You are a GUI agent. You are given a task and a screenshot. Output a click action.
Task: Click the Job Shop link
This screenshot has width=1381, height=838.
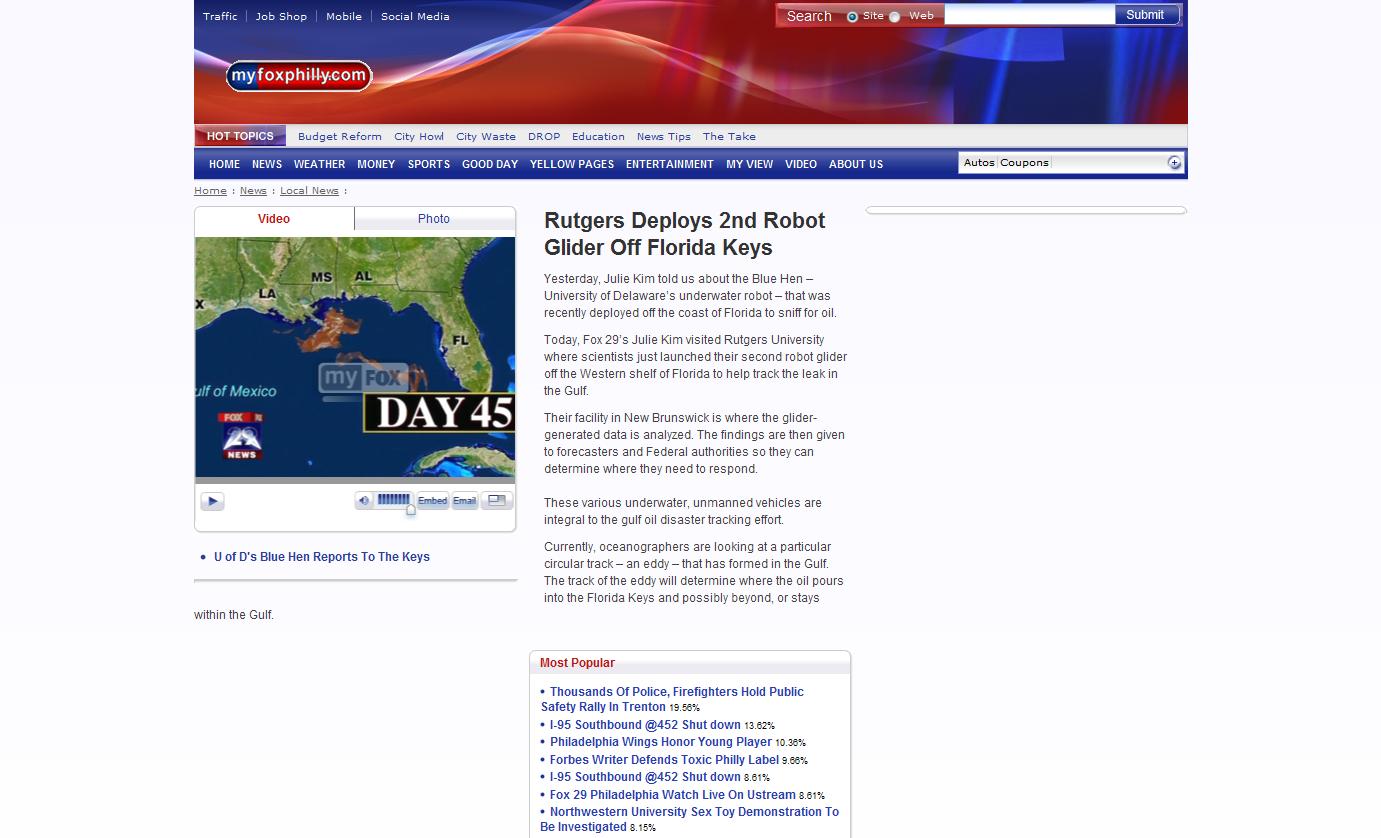(x=281, y=16)
